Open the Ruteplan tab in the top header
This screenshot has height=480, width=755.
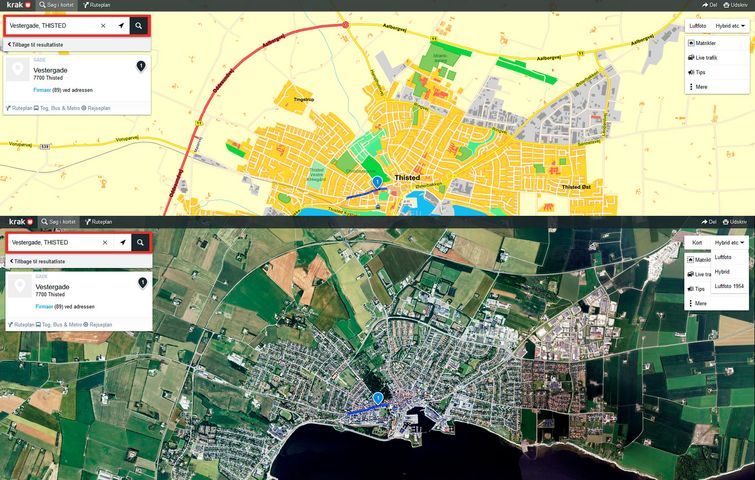coord(98,5)
